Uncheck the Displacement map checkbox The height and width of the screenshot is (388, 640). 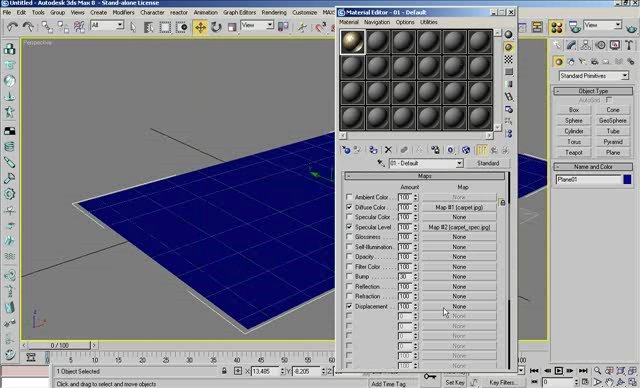(x=349, y=306)
